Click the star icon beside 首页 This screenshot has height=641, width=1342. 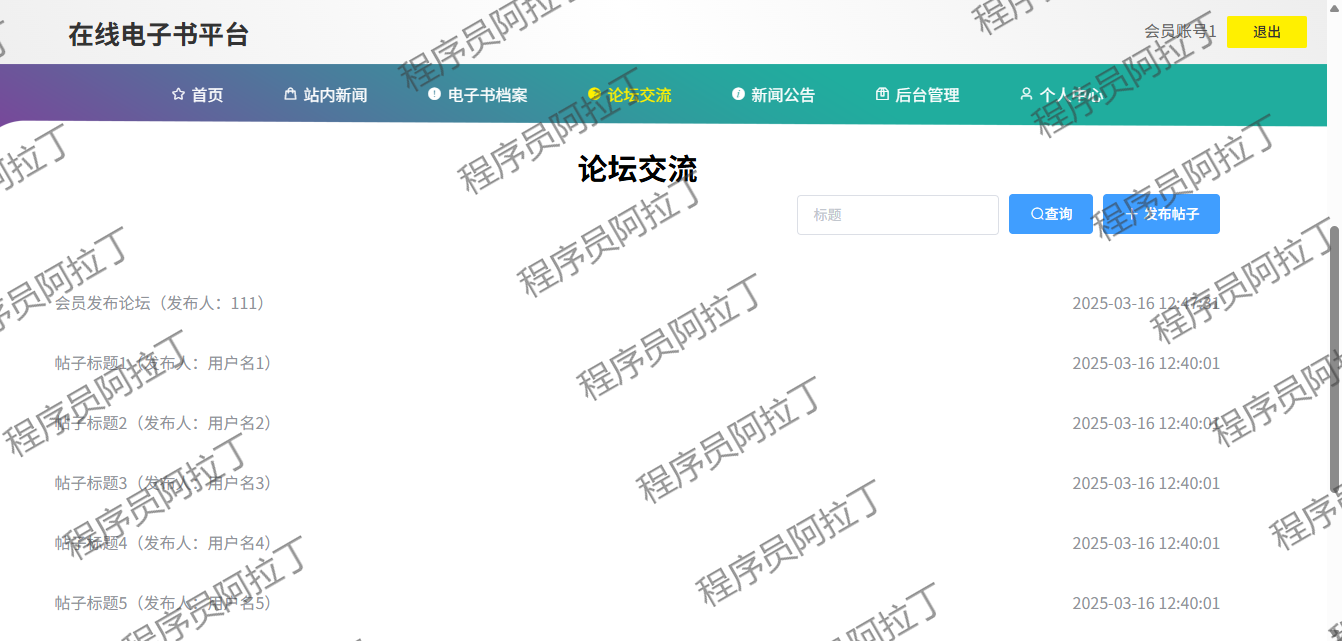tap(179, 94)
